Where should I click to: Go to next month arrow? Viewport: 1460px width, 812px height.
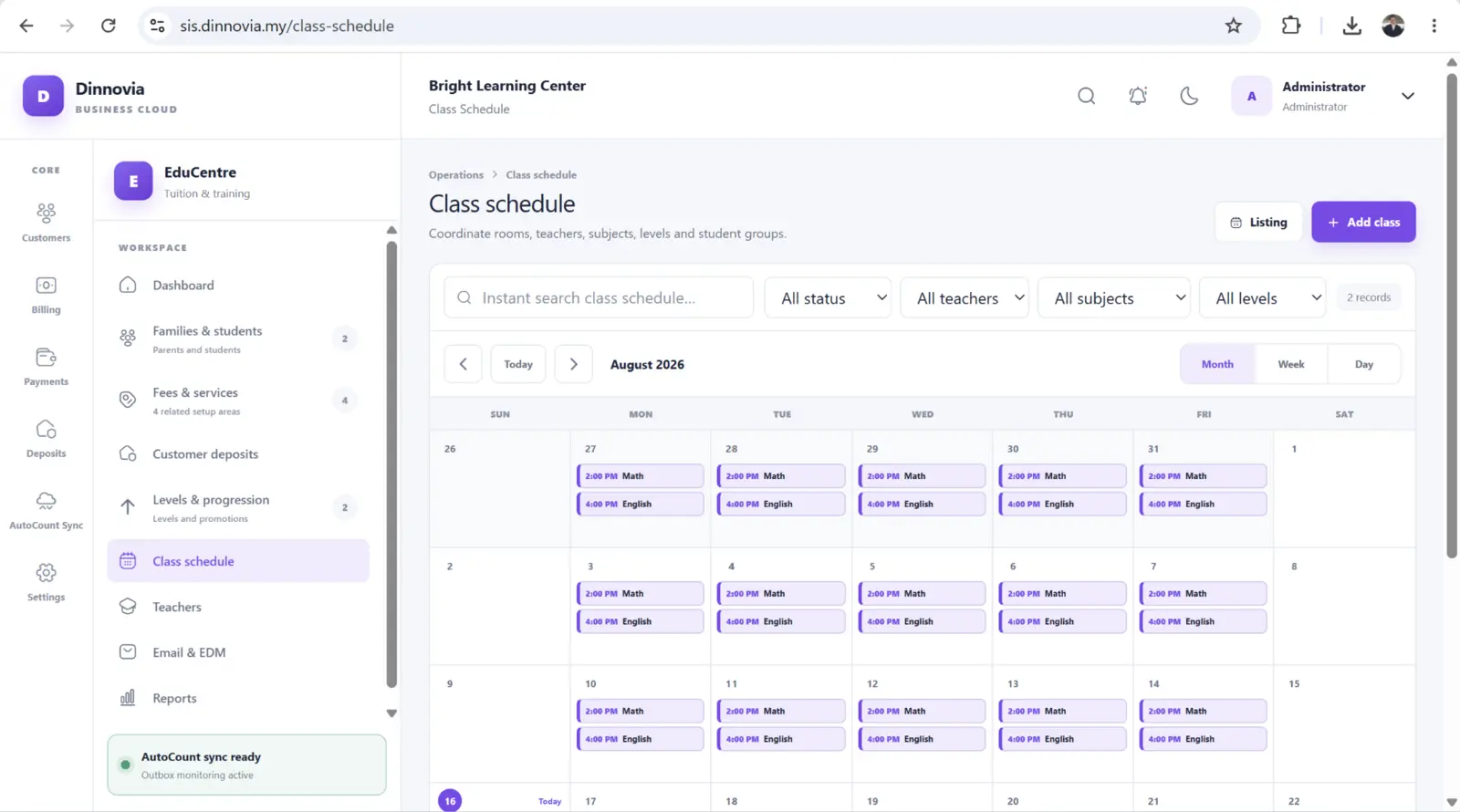pyautogui.click(x=574, y=364)
